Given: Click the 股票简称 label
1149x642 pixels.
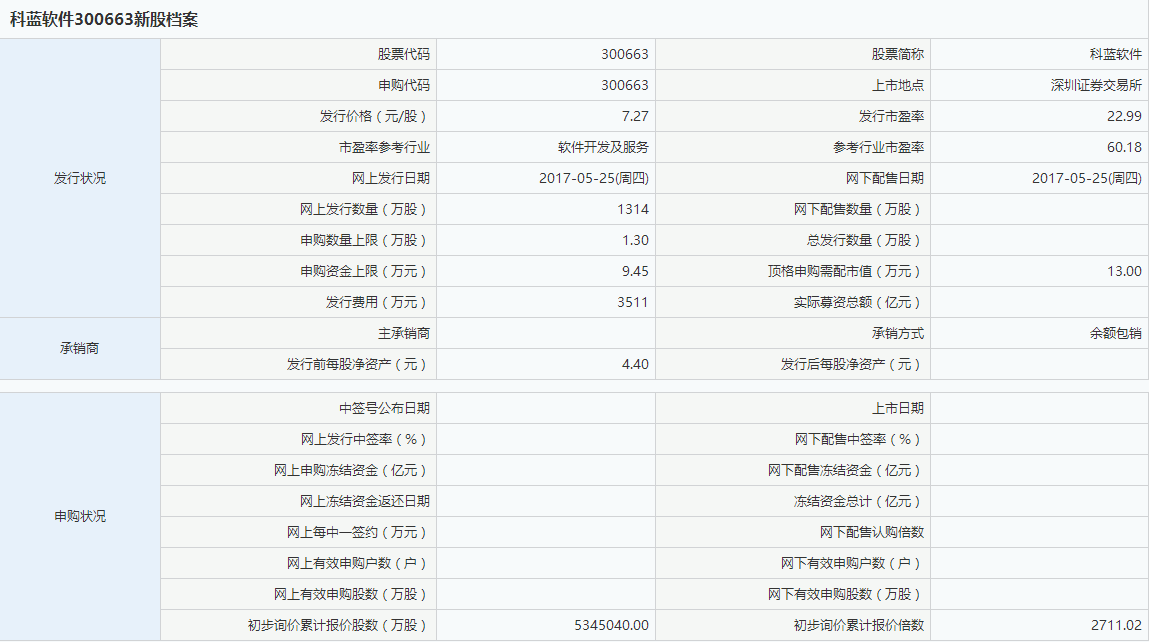Looking at the screenshot, I should tap(898, 54).
